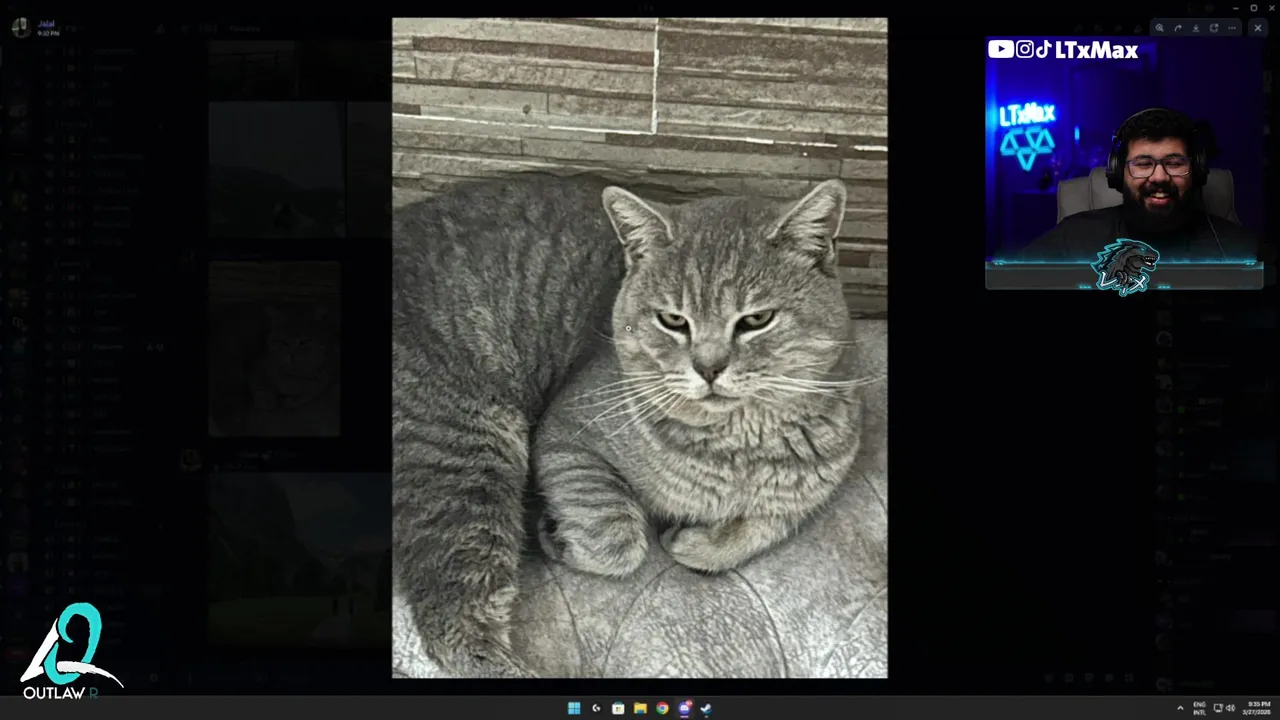
Task: Open image in browser using the external-link icon
Action: 1214,28
